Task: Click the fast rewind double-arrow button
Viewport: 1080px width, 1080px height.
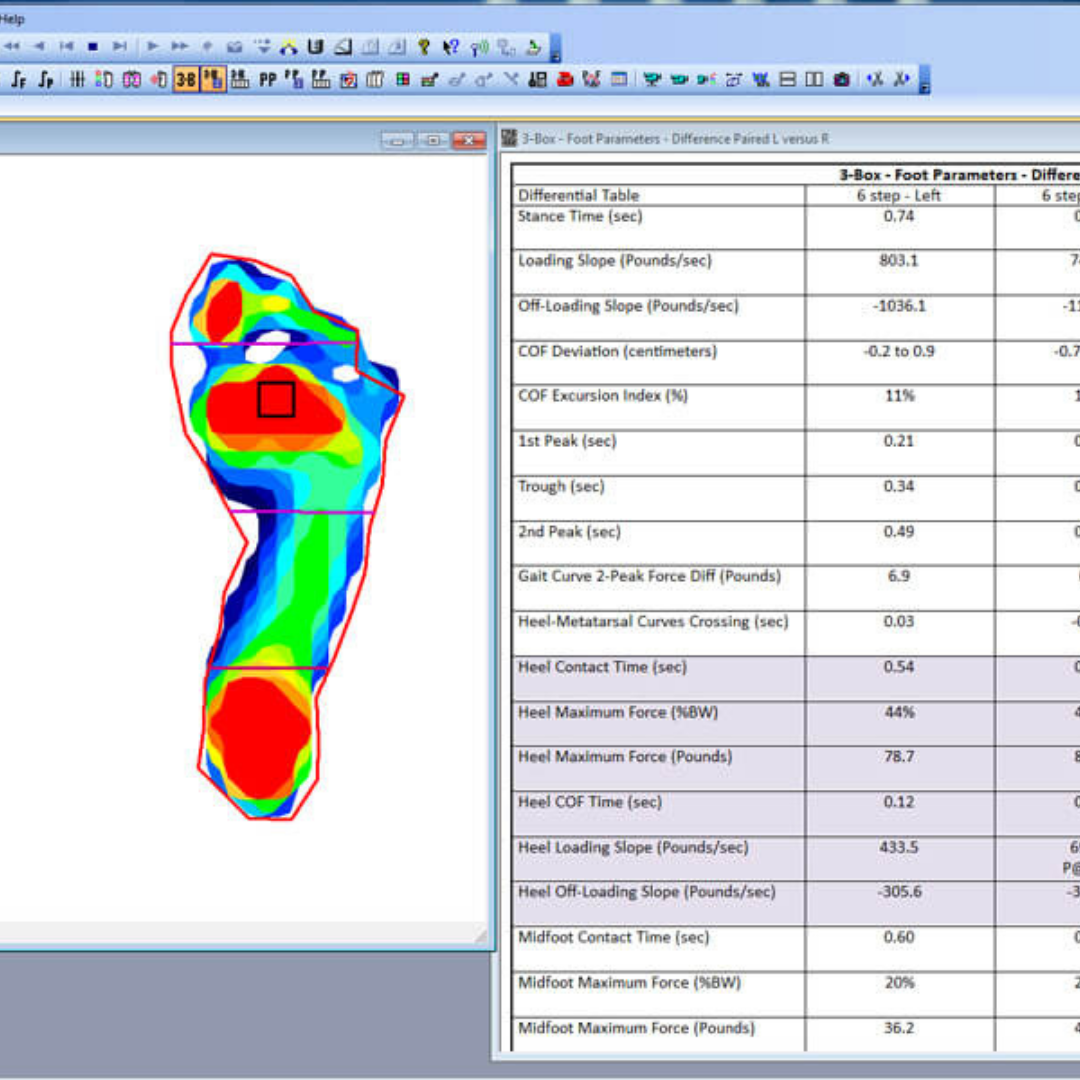Action: [x=12, y=47]
